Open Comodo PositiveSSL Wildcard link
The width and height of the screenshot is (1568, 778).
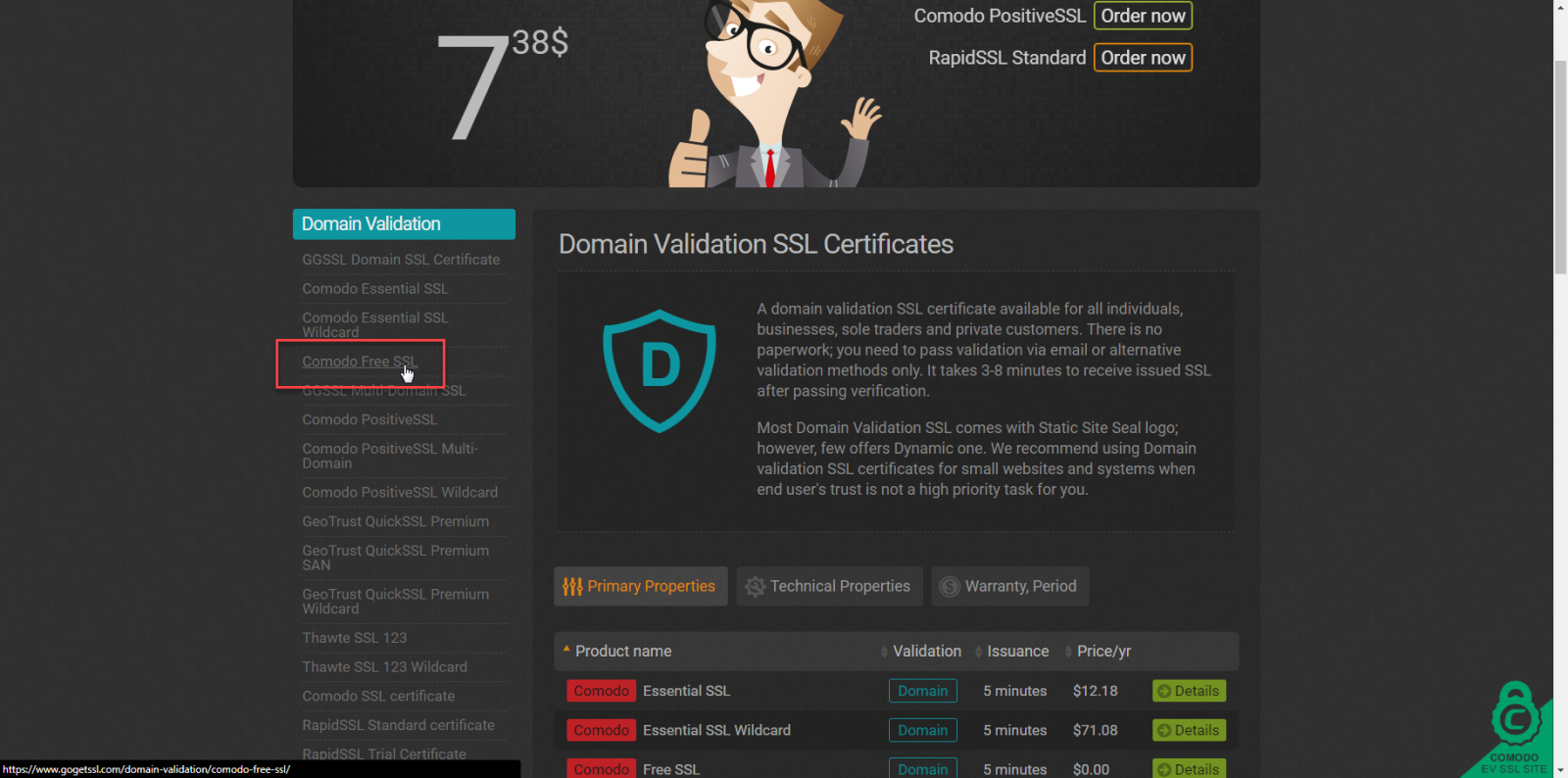(x=400, y=492)
